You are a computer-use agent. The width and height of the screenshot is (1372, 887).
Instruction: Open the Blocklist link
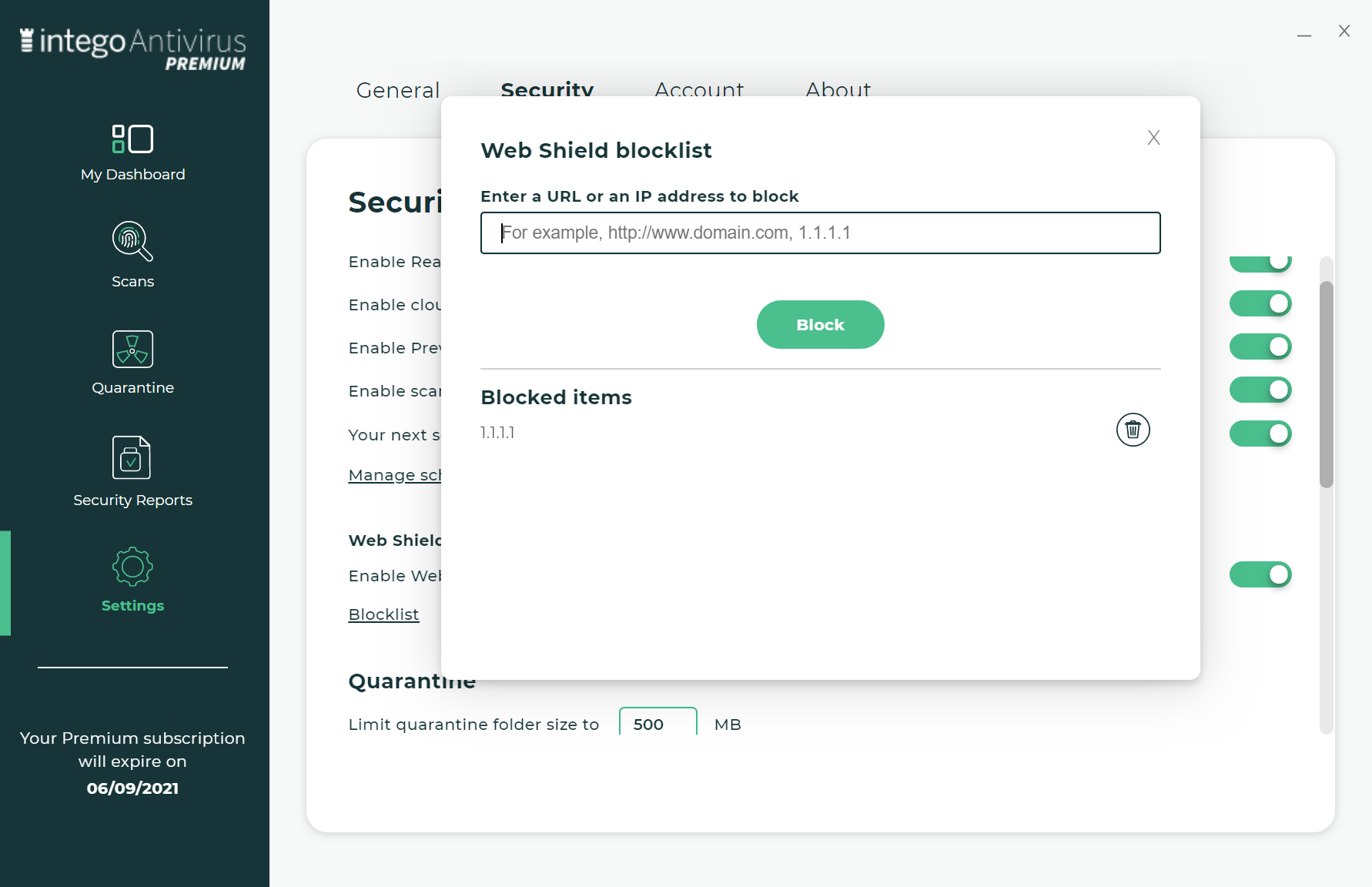tap(383, 614)
